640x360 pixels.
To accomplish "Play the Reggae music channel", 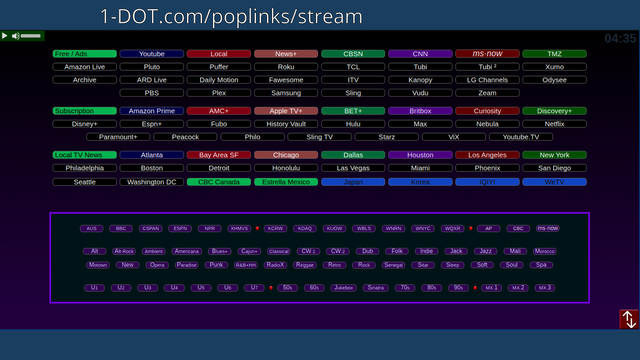I will point(304,265).
